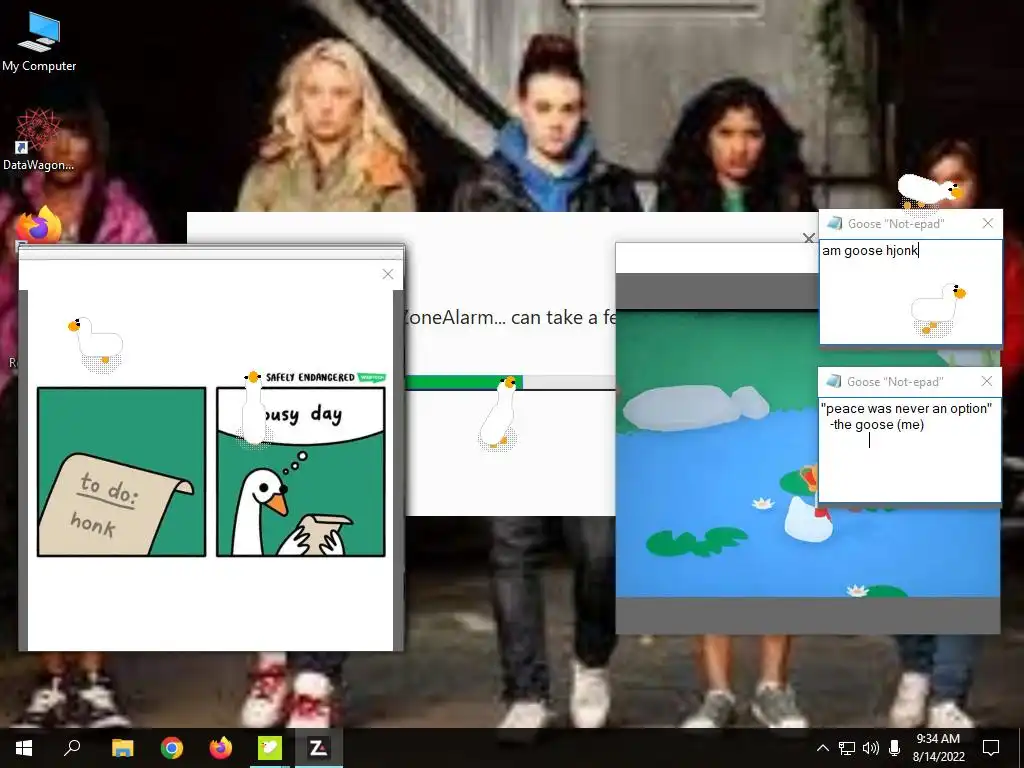This screenshot has width=1024, height=768.
Task: Click the notepad icon in upper Not-epad title
Action: pyautogui.click(x=834, y=223)
